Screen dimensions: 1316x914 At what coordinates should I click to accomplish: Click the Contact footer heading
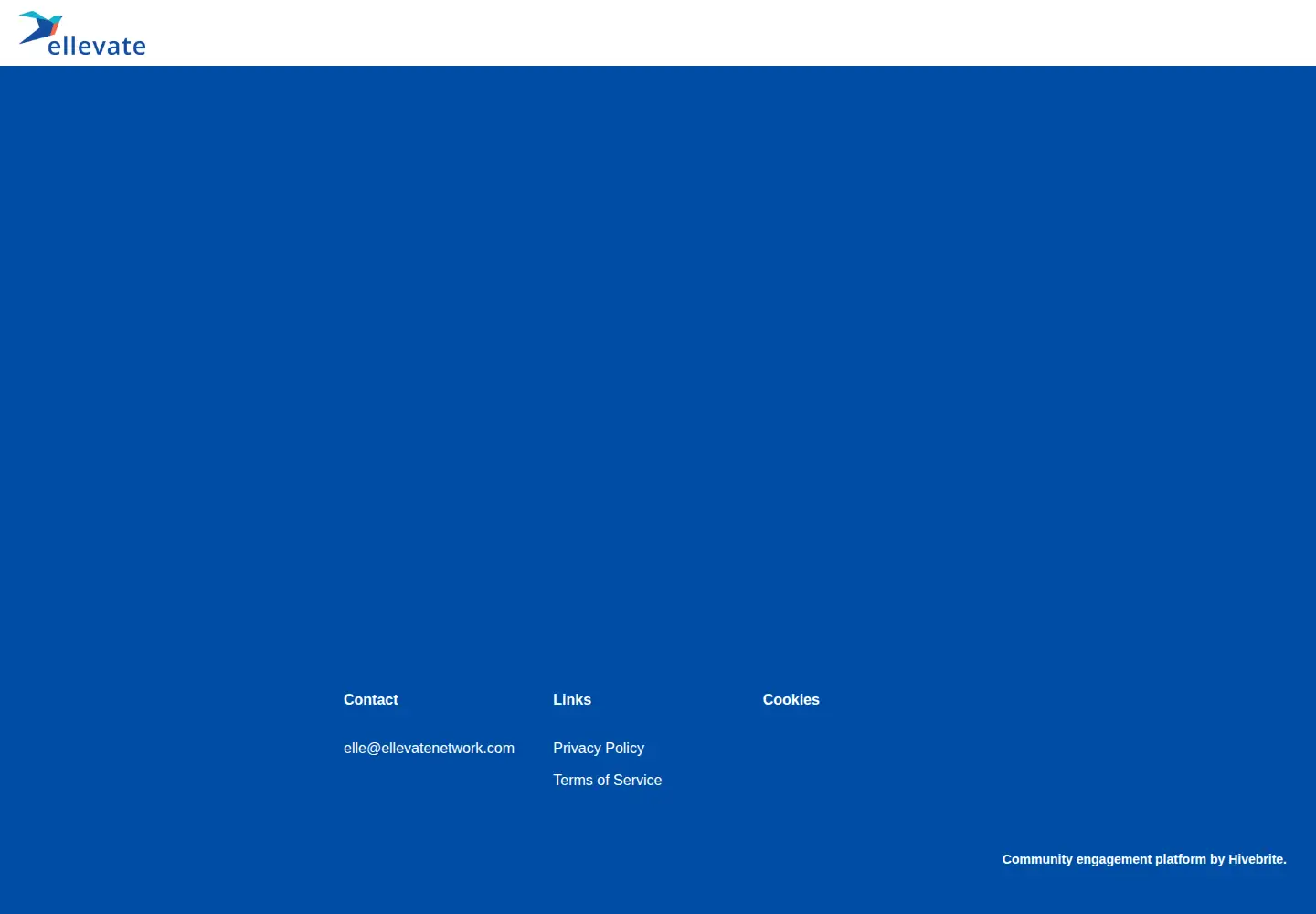(x=370, y=699)
